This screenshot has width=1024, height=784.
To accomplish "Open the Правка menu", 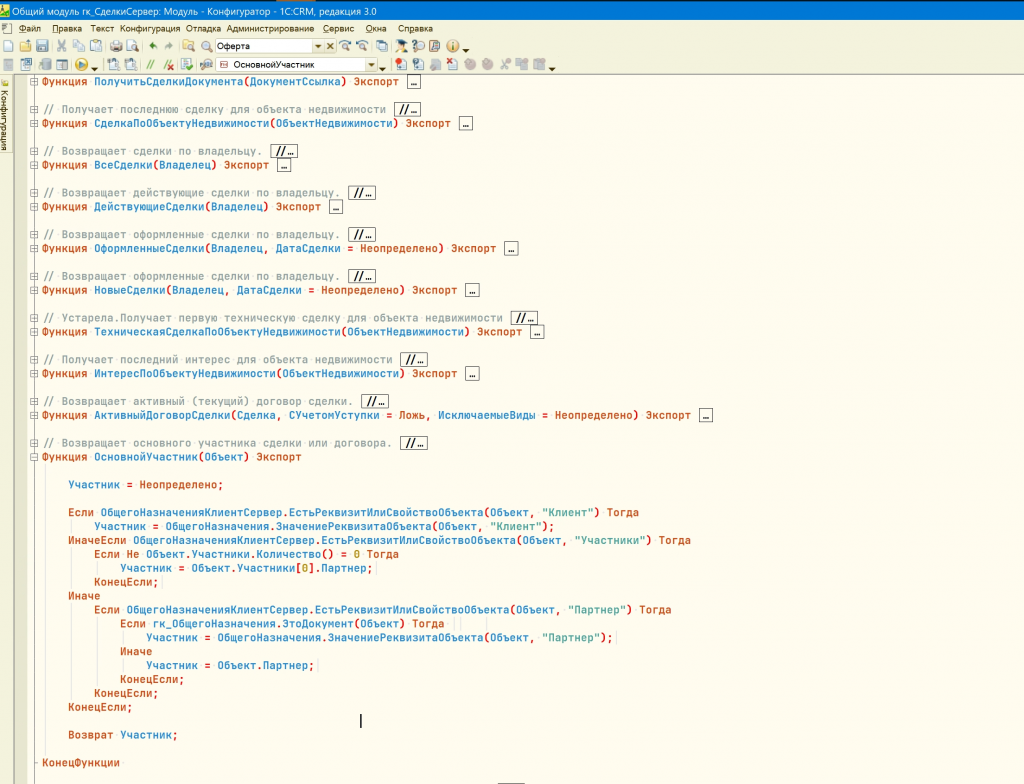I will coord(67,28).
